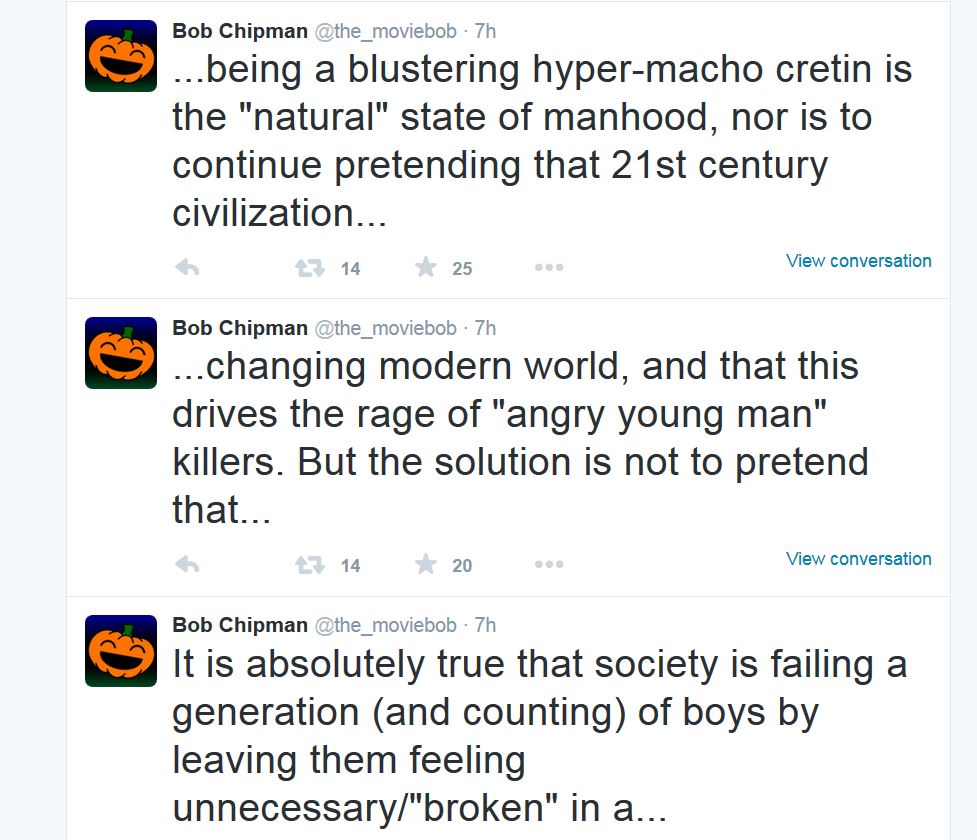Open the 7h timestamp of the first tweet
This screenshot has height=840, width=977.
pos(485,31)
